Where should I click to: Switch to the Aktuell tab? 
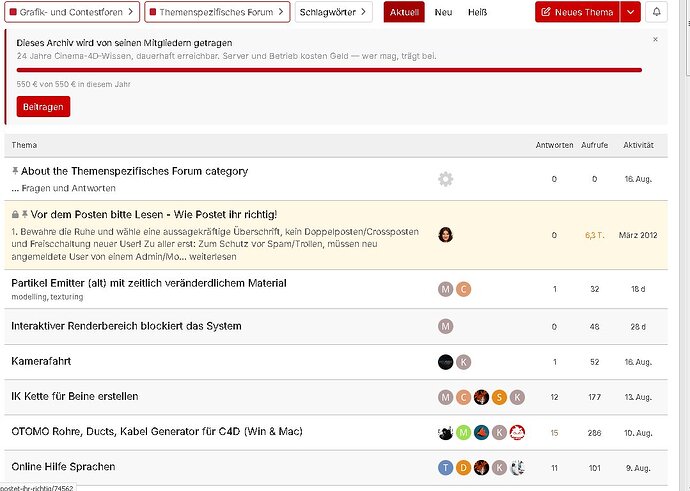[x=404, y=12]
